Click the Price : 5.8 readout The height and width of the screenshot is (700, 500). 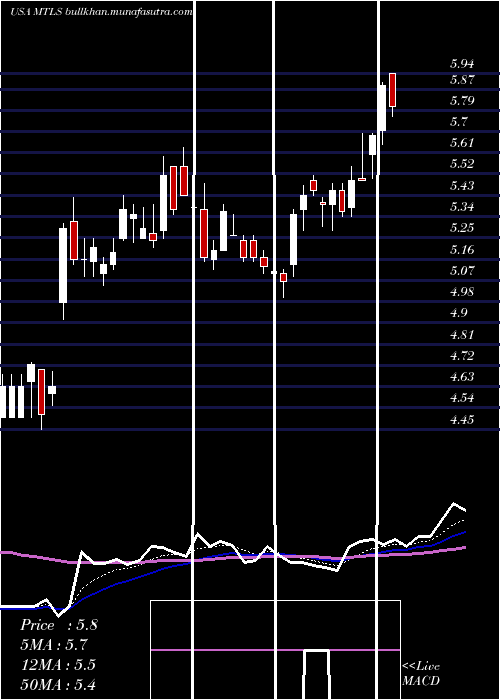(58, 625)
